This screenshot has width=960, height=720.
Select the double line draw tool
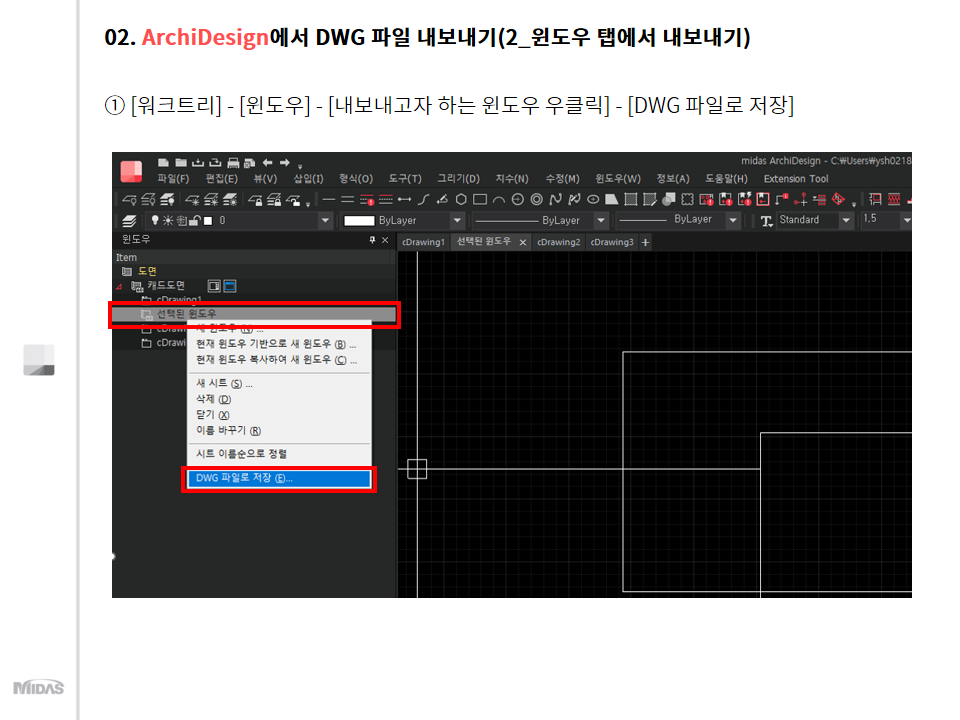pyautogui.click(x=348, y=199)
